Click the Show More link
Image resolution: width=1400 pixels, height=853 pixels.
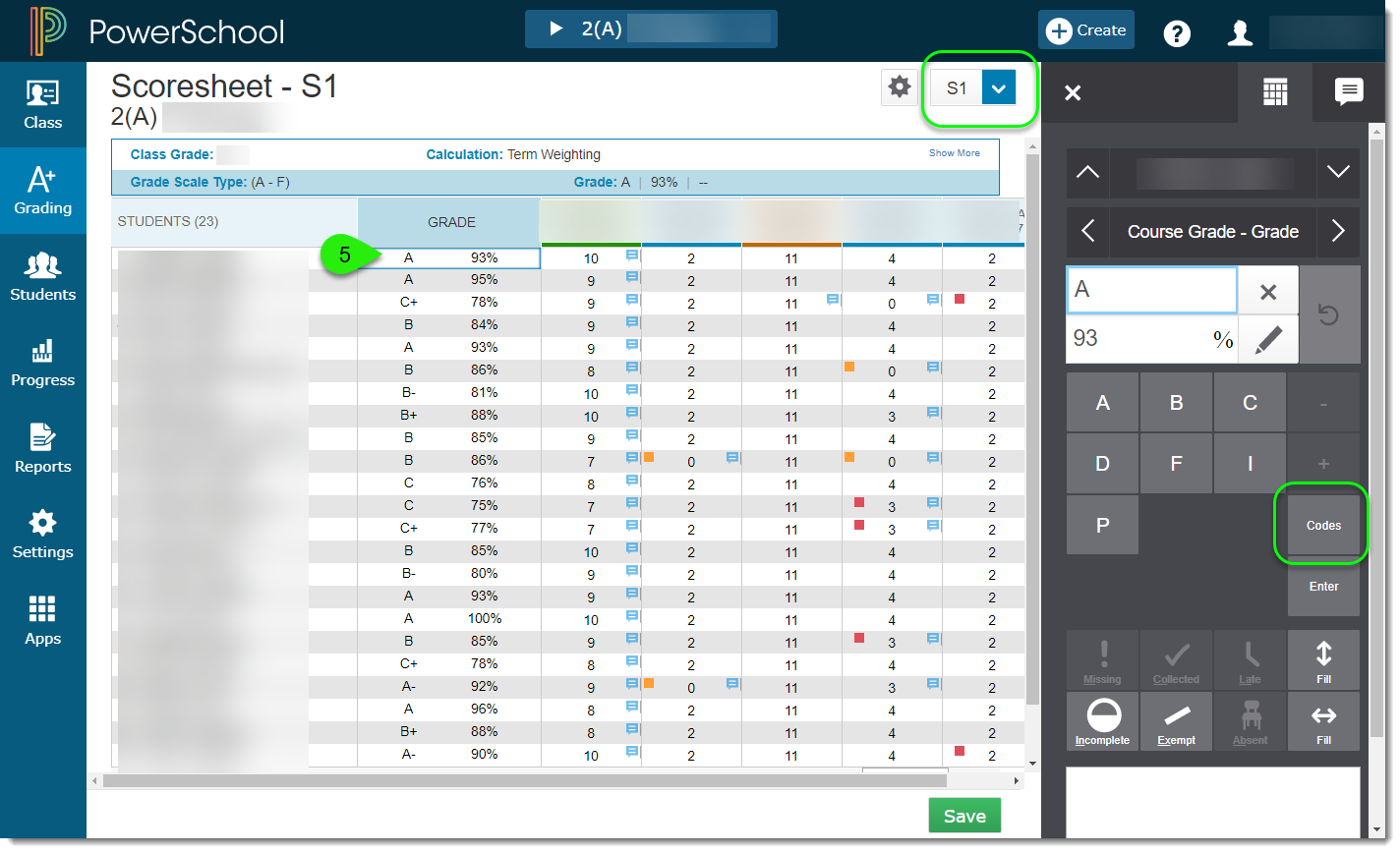pos(954,153)
